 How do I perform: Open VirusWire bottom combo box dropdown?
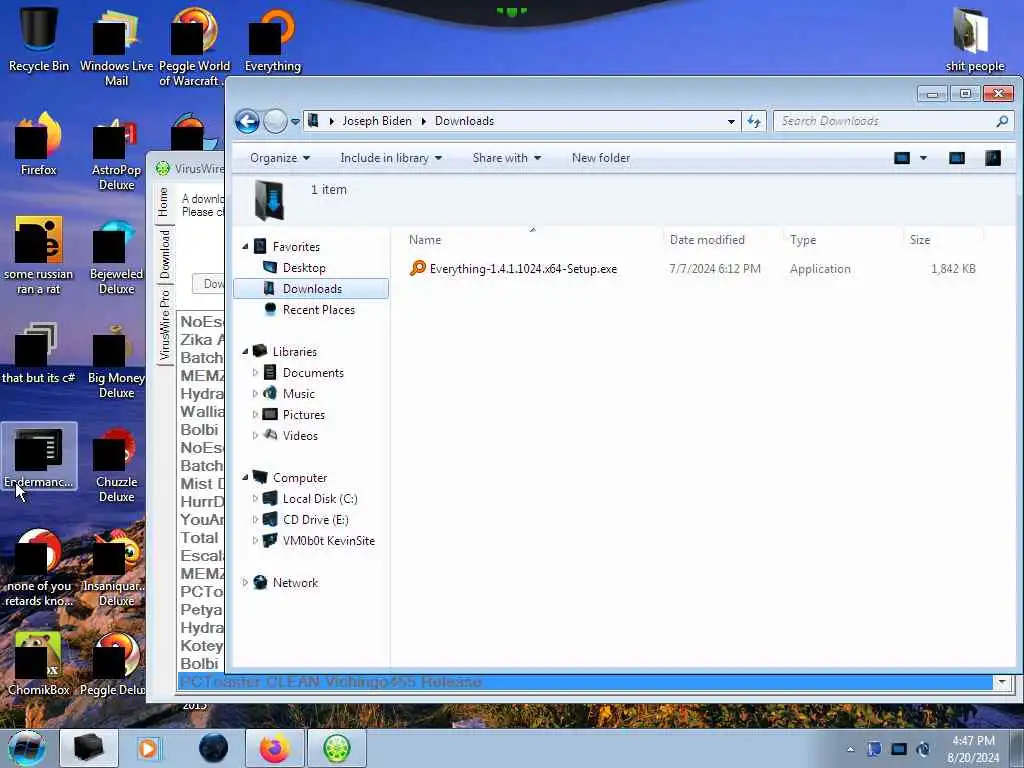click(x=1002, y=682)
